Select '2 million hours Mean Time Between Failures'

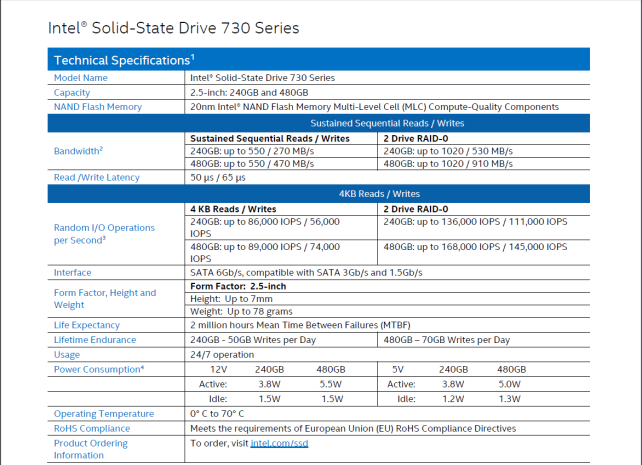point(300,325)
